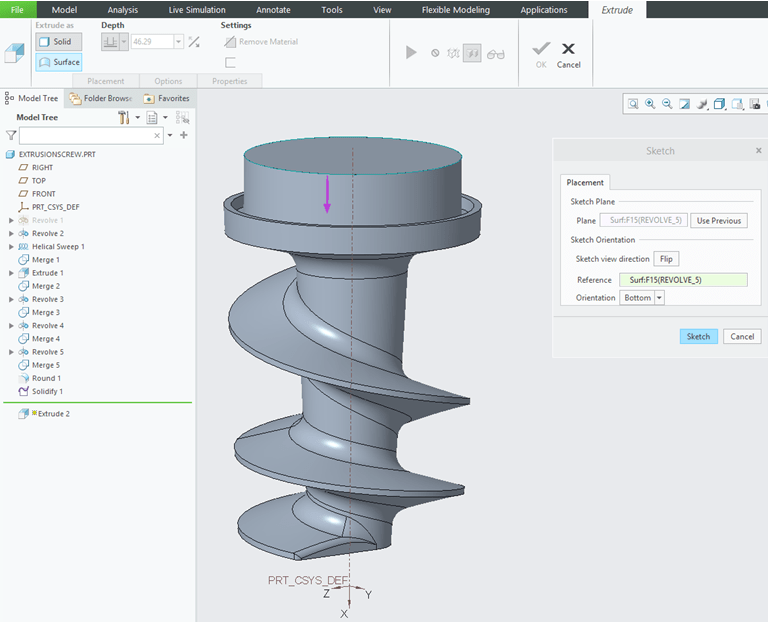This screenshot has height=622, width=768.
Task: Click the model tree search field
Action: tap(90, 135)
